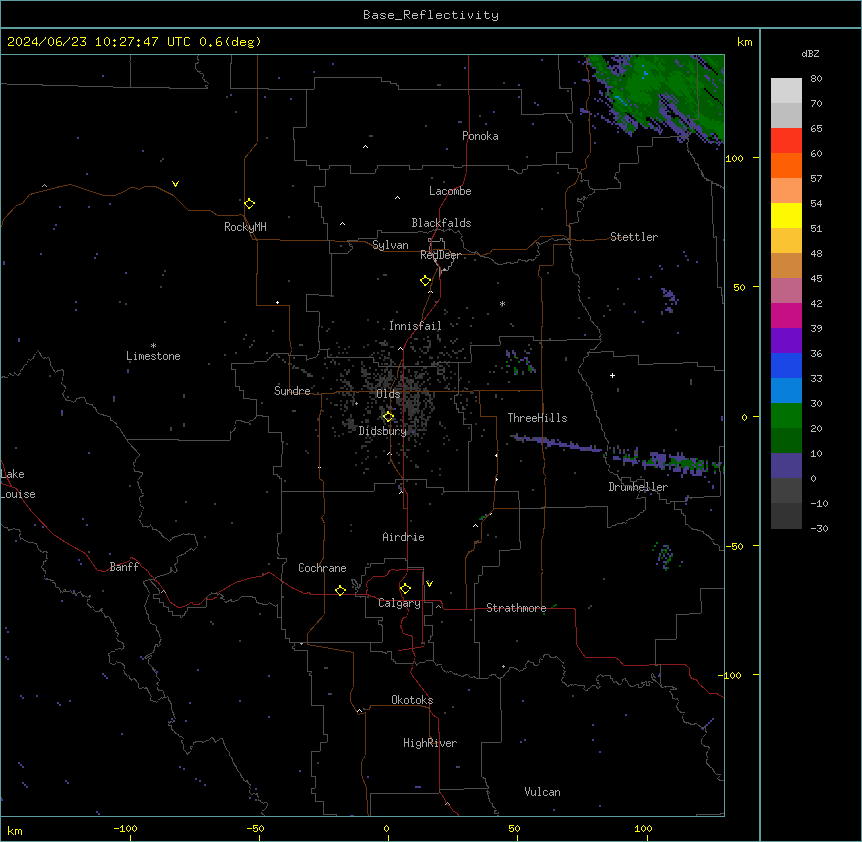
Task: Select the white asterisk above the Limestone label
Action: 153,346
